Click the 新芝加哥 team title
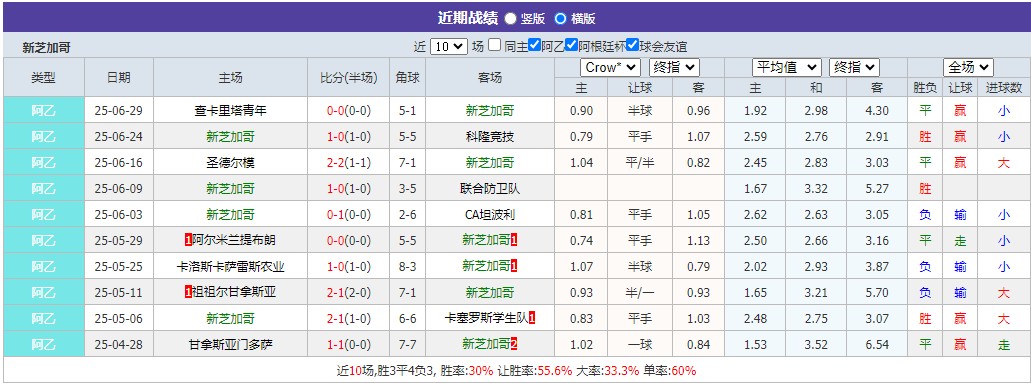 coord(46,48)
